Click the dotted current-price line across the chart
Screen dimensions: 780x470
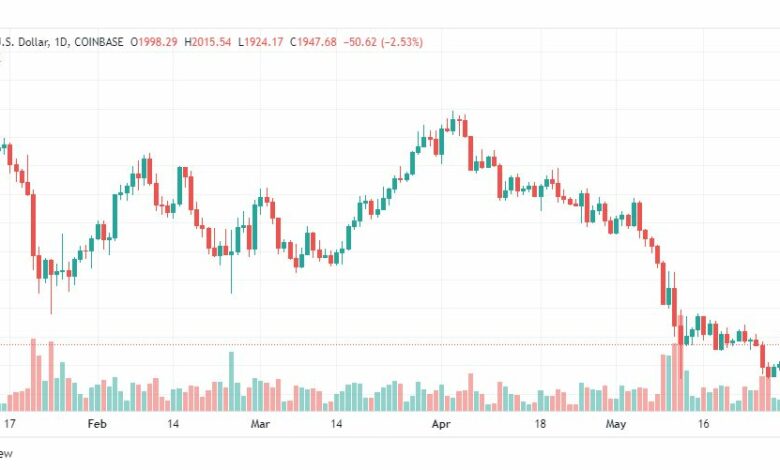coord(390,344)
